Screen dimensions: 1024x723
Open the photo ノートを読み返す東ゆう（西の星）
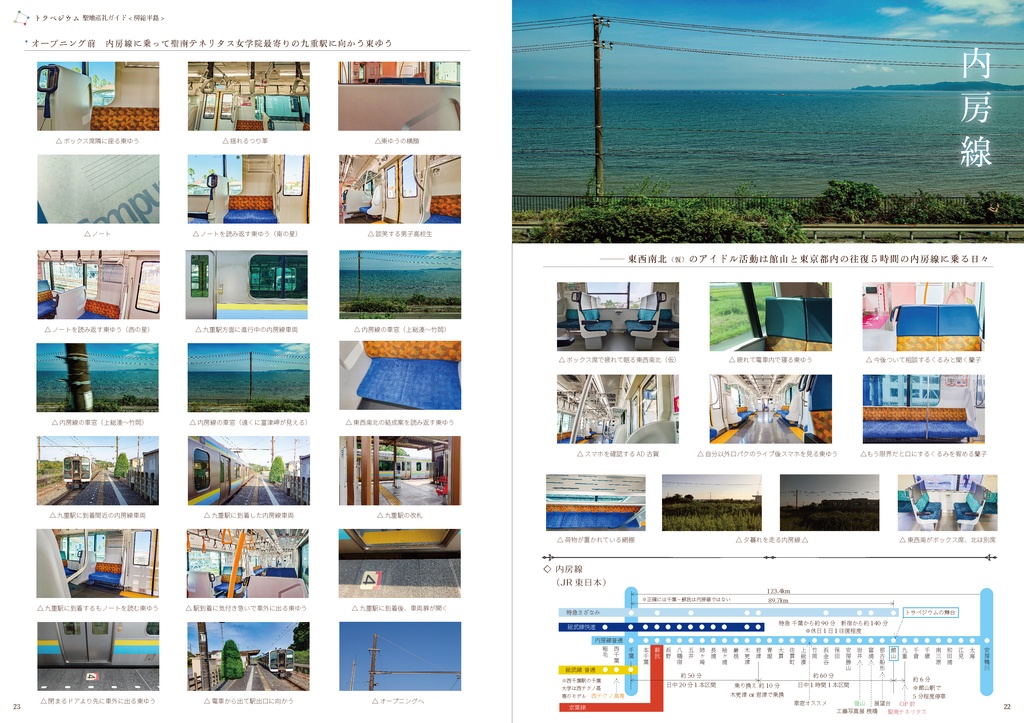pyautogui.click(x=98, y=284)
